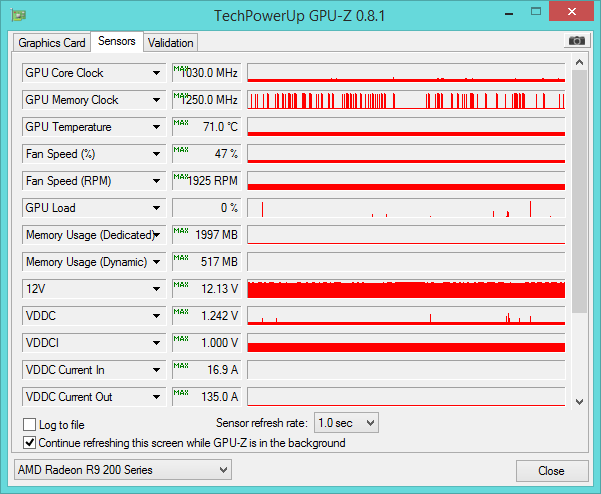Click the 1.000 V VDDCI reading
Viewport: 601px width, 494px height.
207,343
